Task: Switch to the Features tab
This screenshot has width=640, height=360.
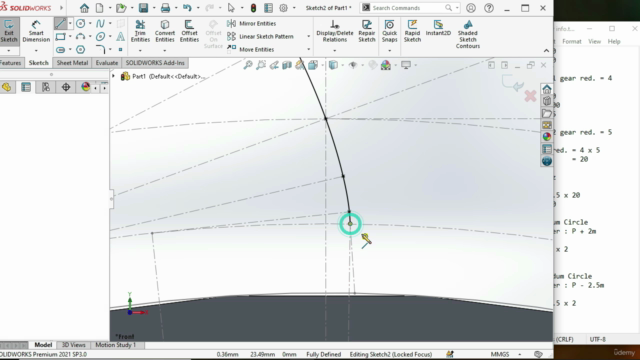Action: click(x=11, y=63)
